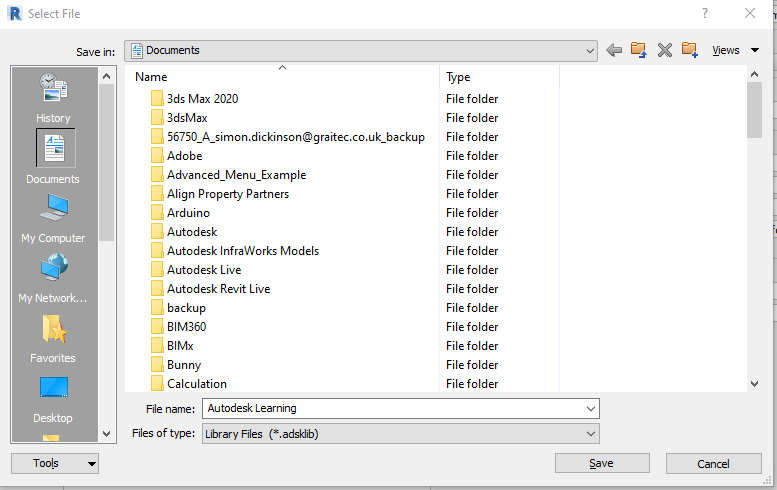Click the folder icon beside Bunny

click(x=157, y=365)
